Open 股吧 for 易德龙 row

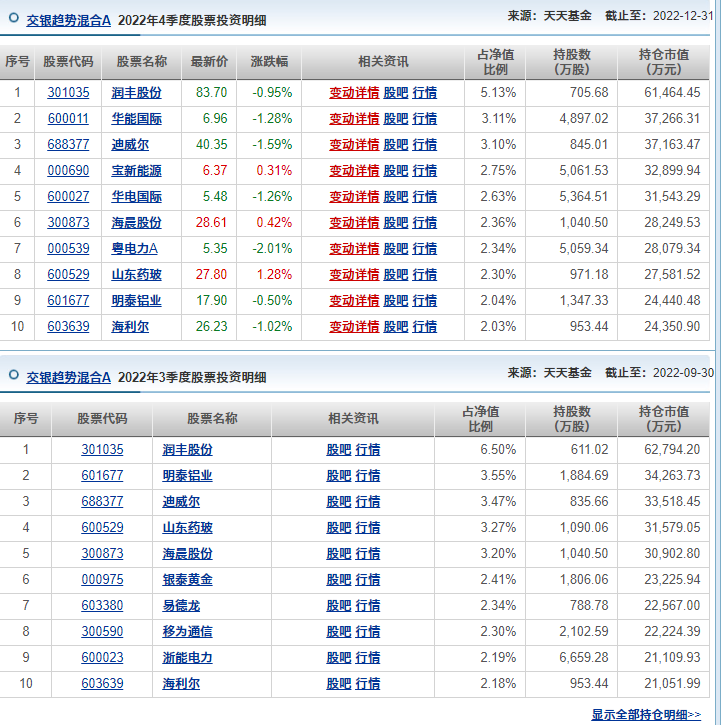(x=339, y=605)
